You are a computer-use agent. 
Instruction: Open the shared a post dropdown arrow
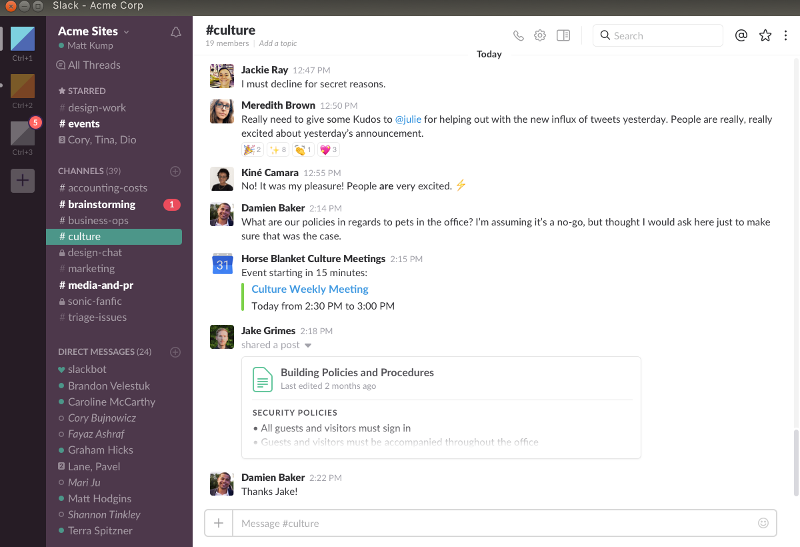pos(308,345)
